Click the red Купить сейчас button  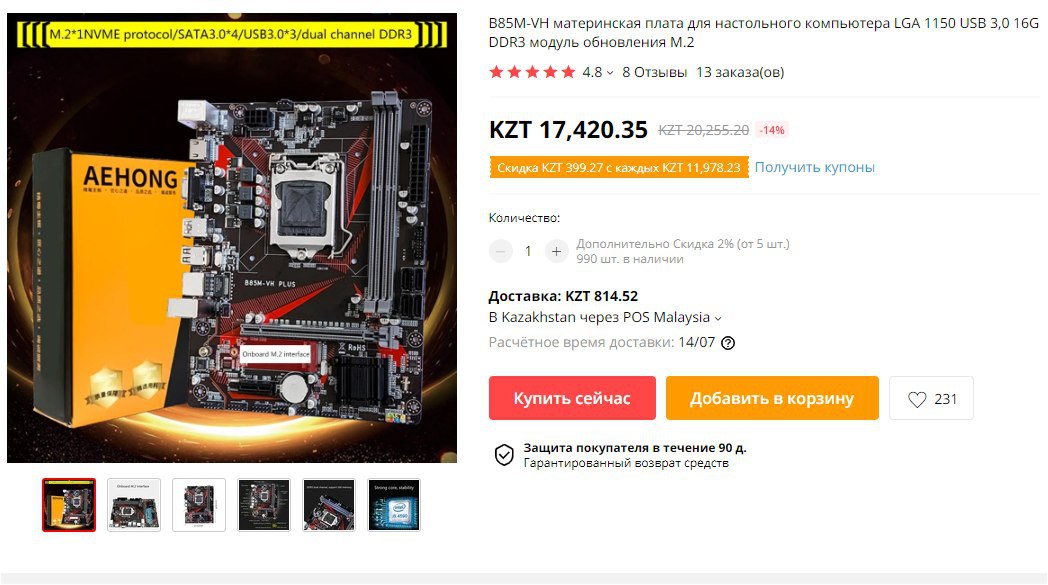tap(572, 398)
